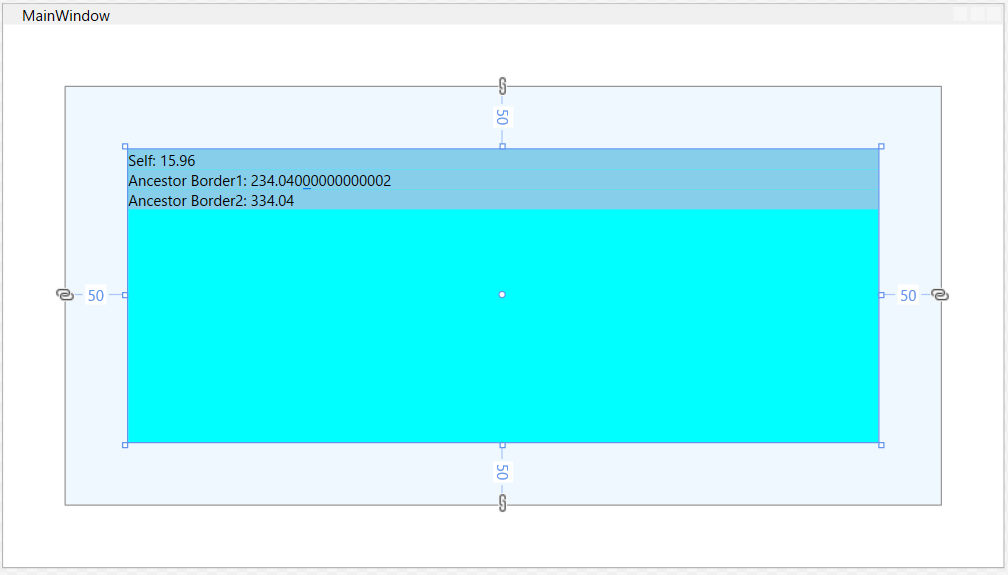Click the MainWindow title text
Viewport: 1008px width, 575px height.
click(x=66, y=15)
